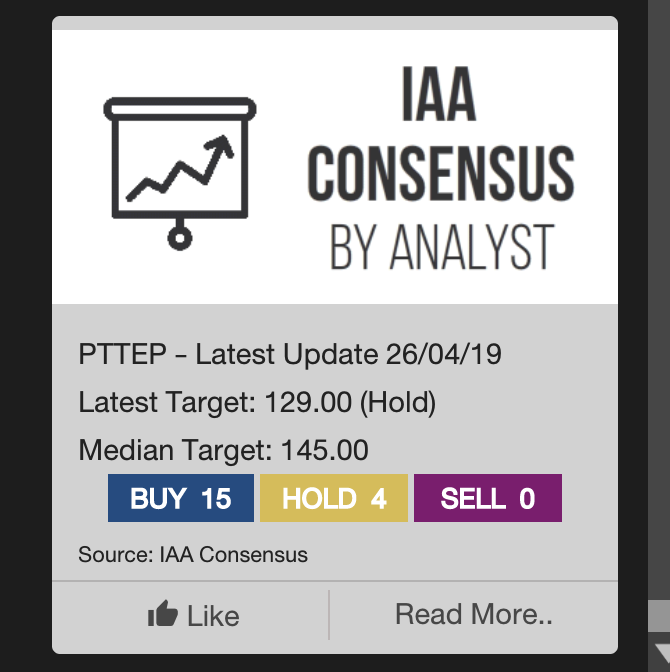Click the round stand base of board icon

point(180,237)
